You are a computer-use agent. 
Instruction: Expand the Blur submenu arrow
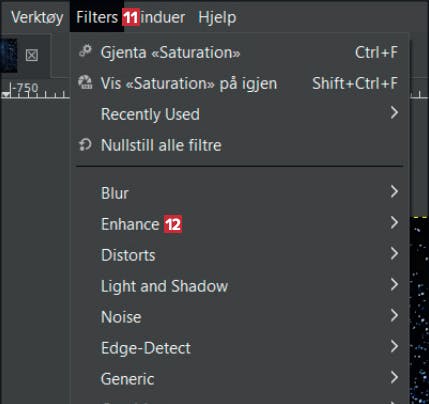coord(394,192)
